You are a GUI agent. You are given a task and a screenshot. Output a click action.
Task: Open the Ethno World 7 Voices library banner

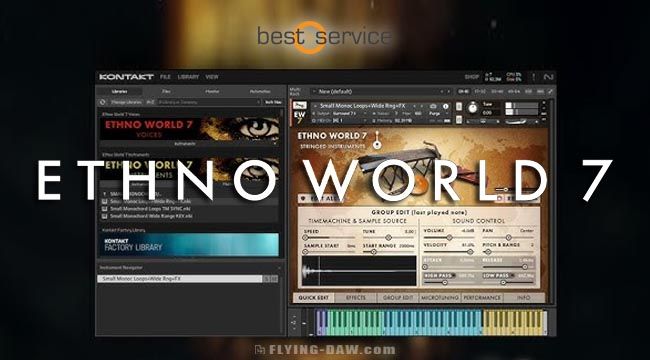click(189, 129)
